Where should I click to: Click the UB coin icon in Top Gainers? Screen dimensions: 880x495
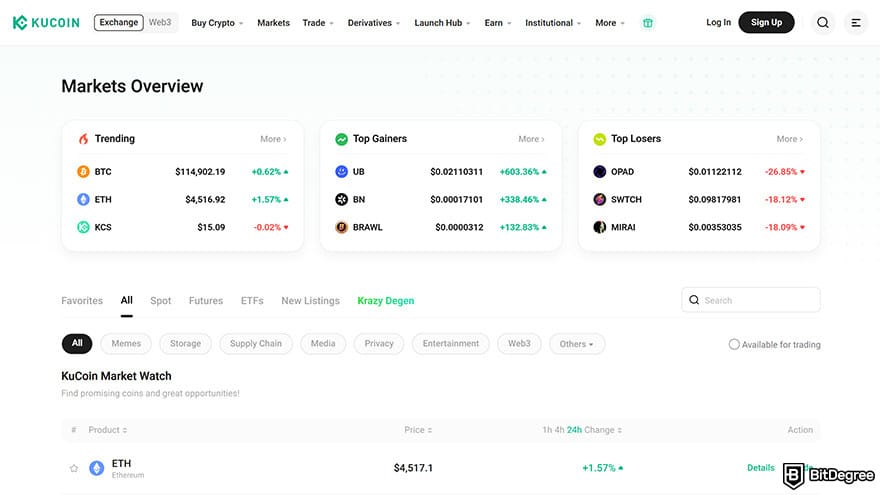click(341, 172)
